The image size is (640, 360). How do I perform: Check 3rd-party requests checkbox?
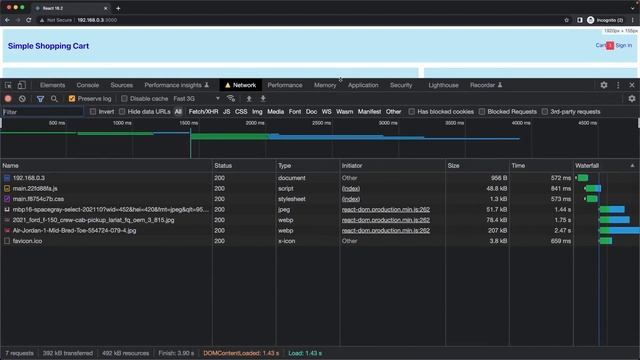(x=545, y=112)
